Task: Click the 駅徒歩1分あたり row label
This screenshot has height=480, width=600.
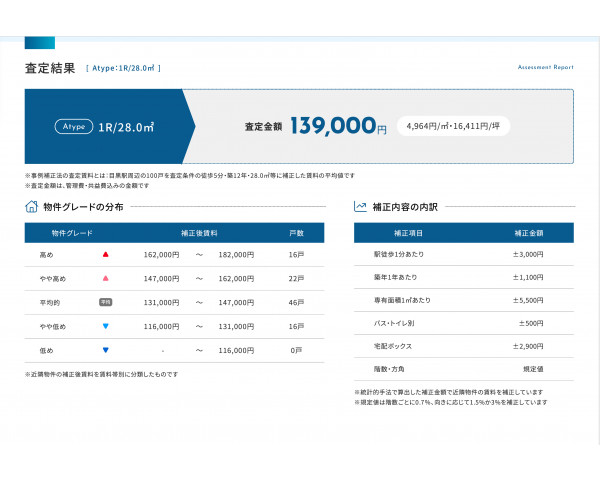Action: point(399,254)
